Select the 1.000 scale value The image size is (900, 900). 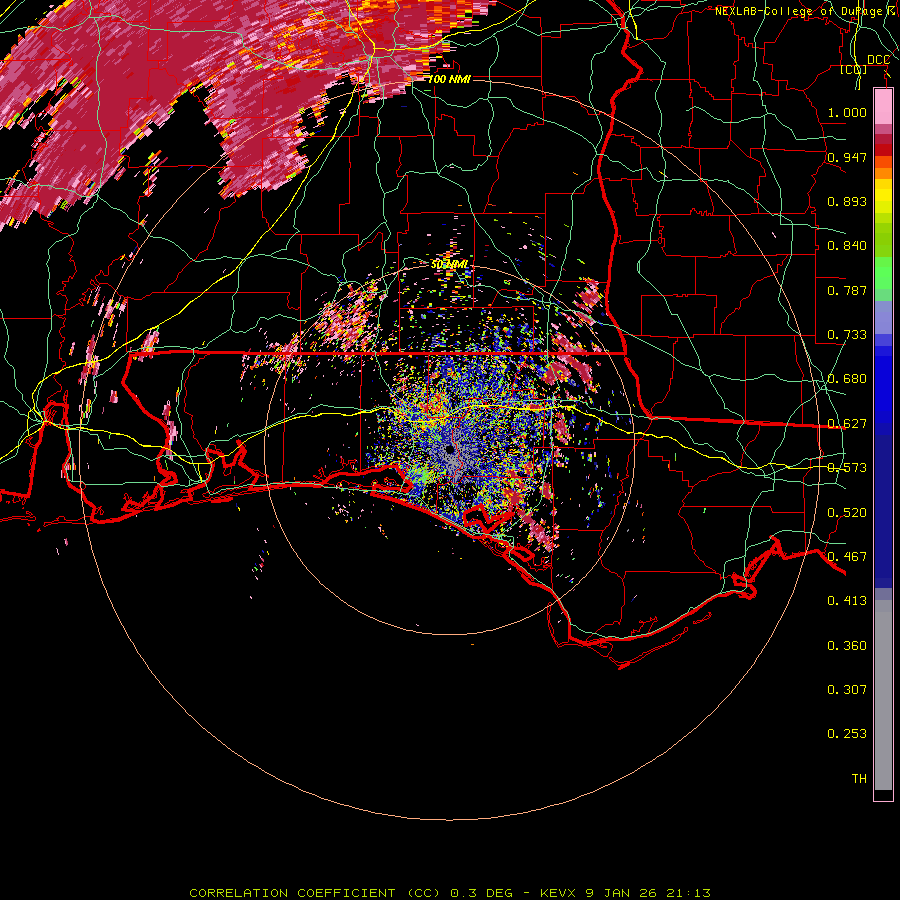tap(847, 112)
